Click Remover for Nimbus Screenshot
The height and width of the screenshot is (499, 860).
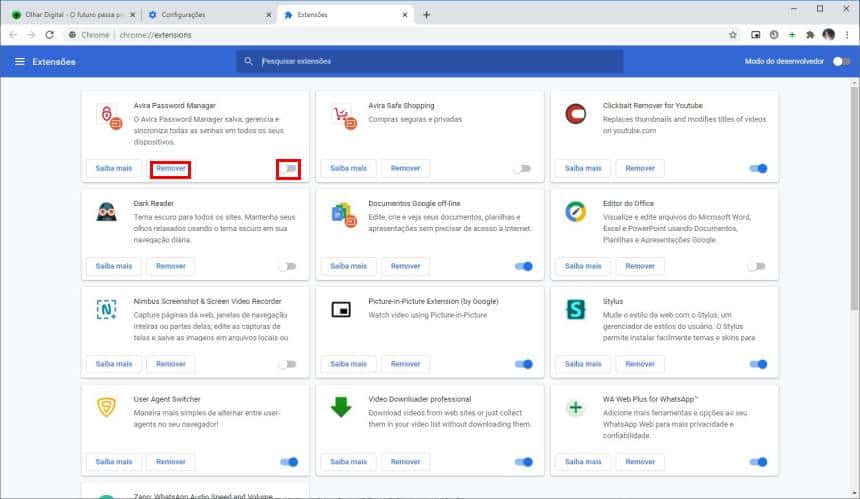tap(171, 364)
